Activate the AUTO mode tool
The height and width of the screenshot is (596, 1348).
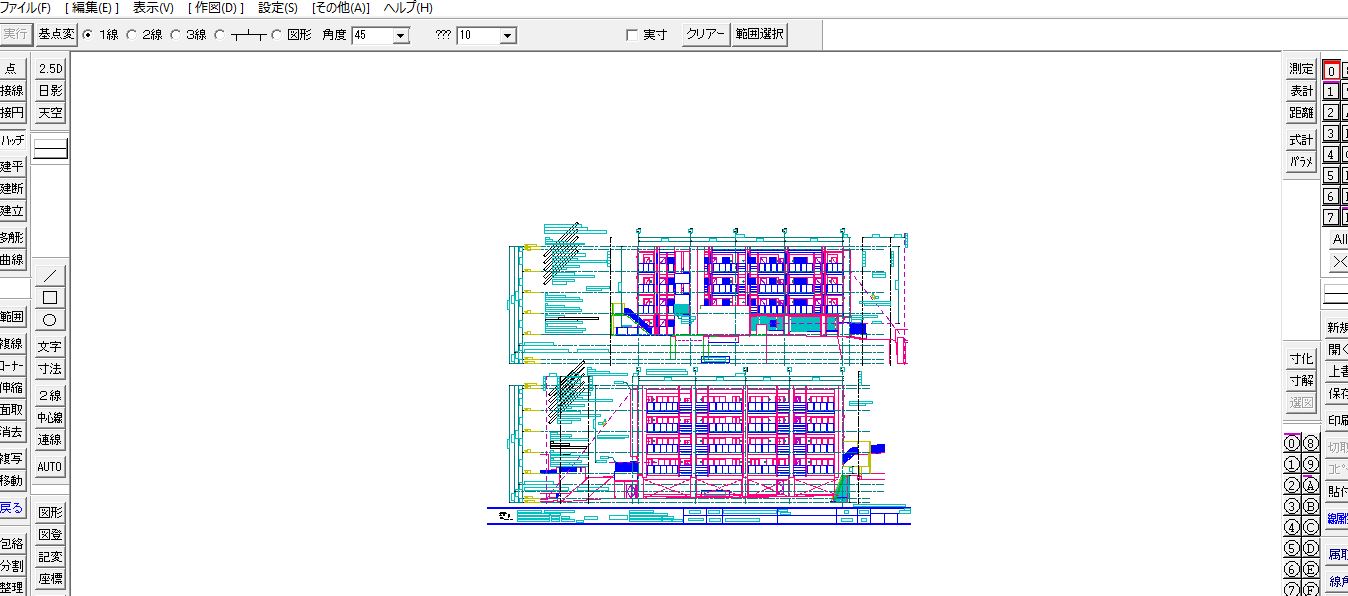50,467
